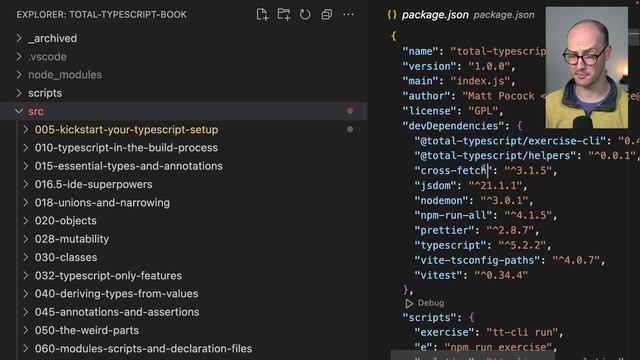Click the "index.js" main value
This screenshot has height=360, width=640.
coord(480,81)
